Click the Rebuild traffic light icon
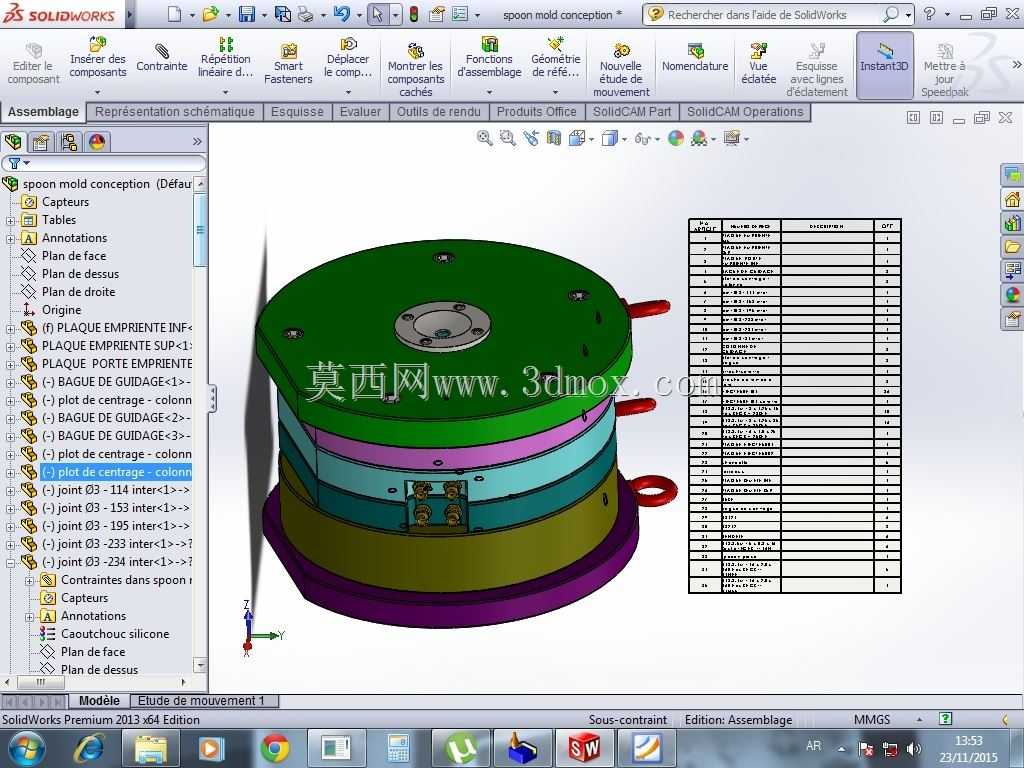The width and height of the screenshot is (1024, 768). [x=413, y=14]
